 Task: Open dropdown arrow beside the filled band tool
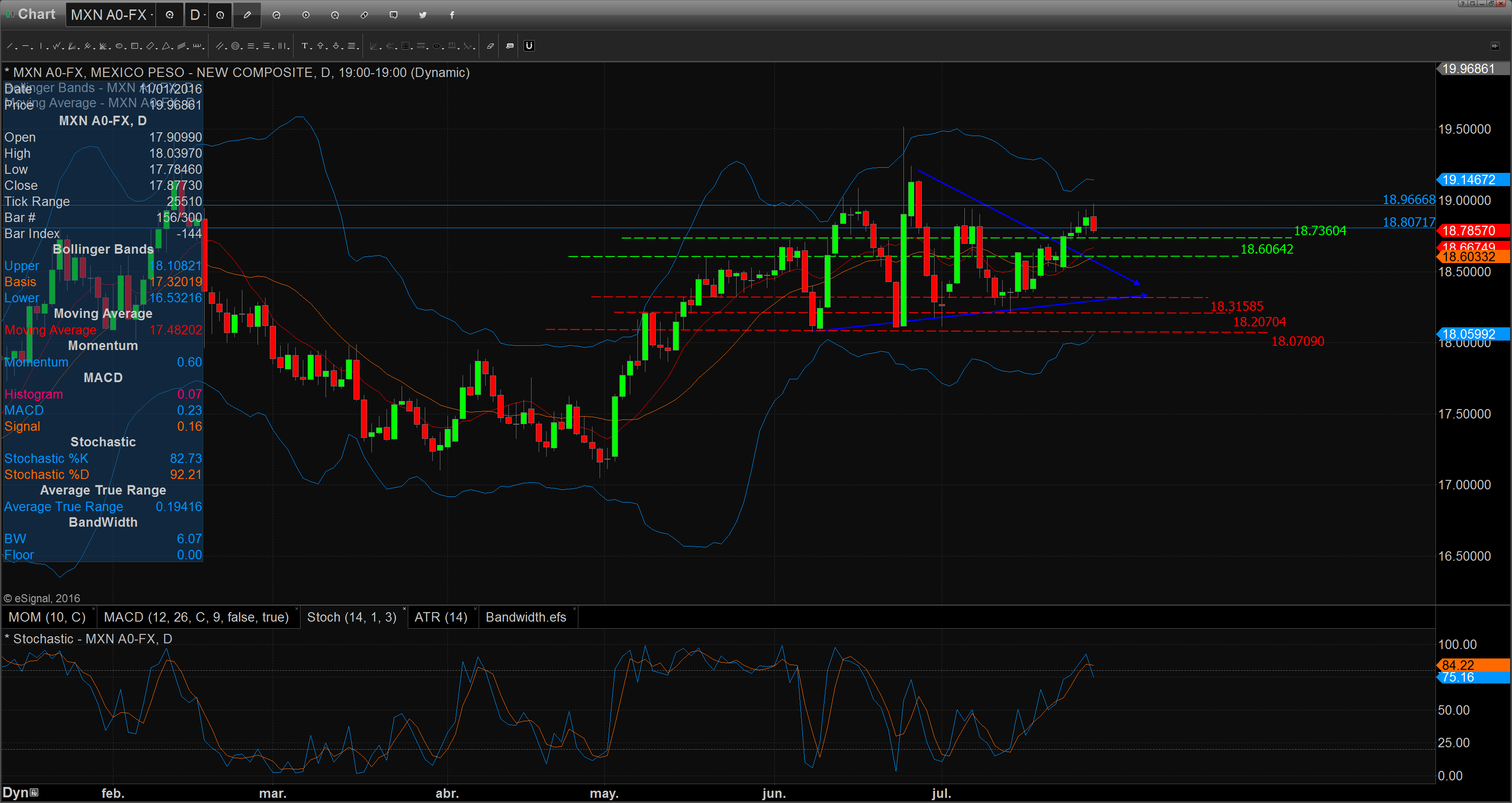[x=358, y=49]
